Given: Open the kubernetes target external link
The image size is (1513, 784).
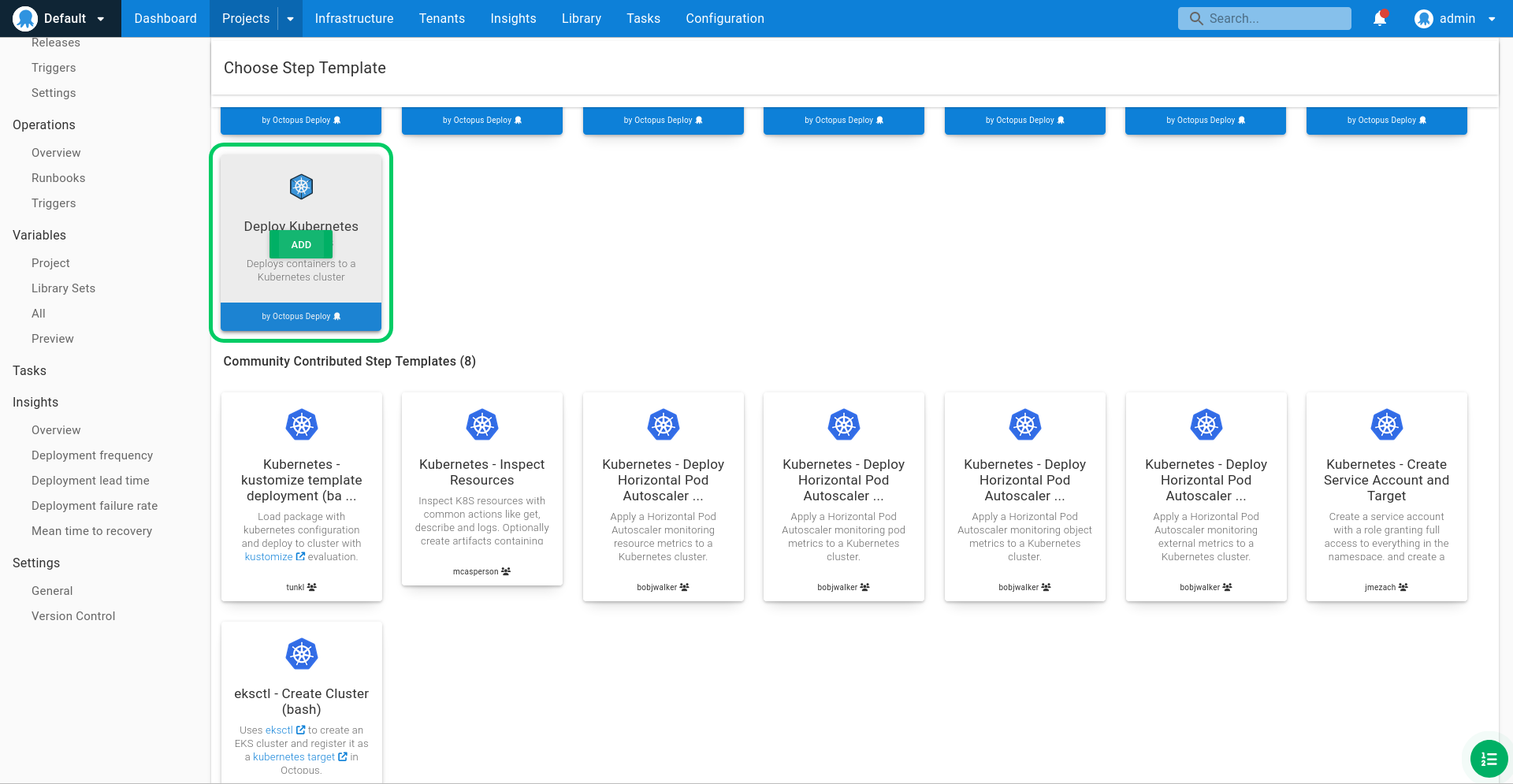Looking at the screenshot, I should tap(300, 757).
